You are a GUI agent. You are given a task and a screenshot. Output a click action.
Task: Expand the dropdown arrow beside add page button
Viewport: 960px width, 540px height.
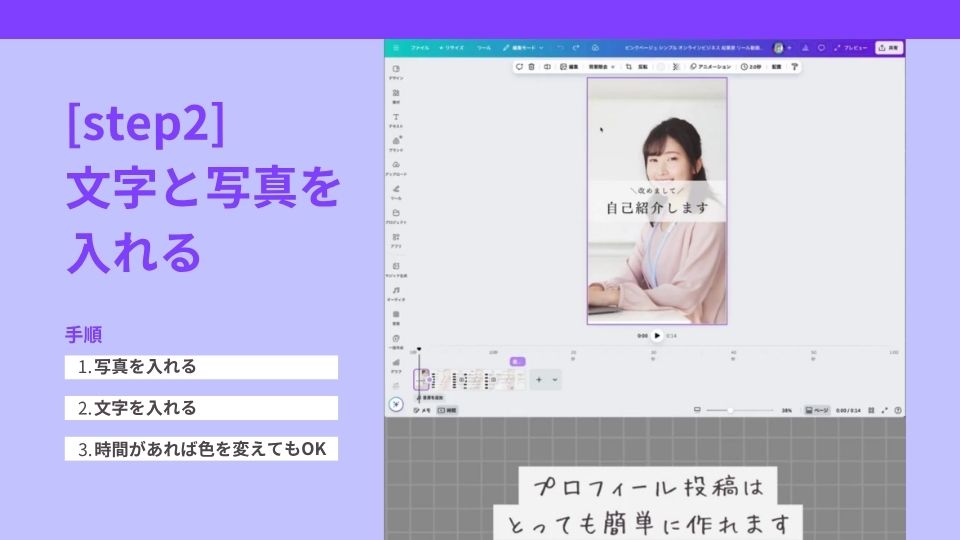555,380
